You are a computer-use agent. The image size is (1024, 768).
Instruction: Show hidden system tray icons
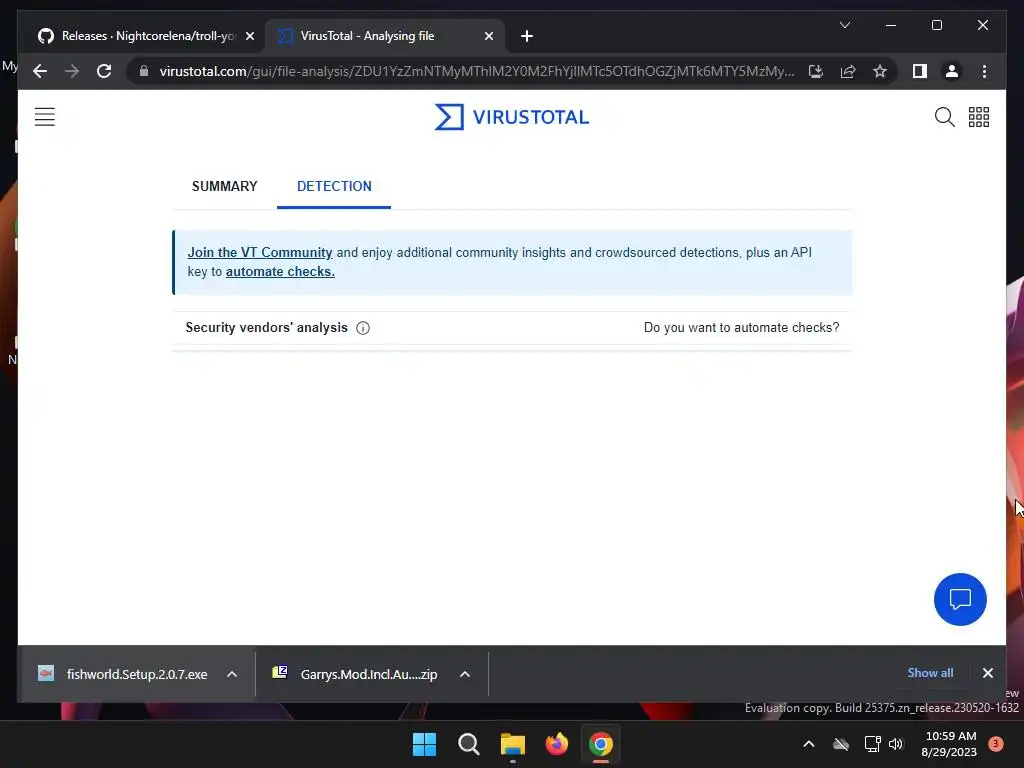[x=808, y=744]
